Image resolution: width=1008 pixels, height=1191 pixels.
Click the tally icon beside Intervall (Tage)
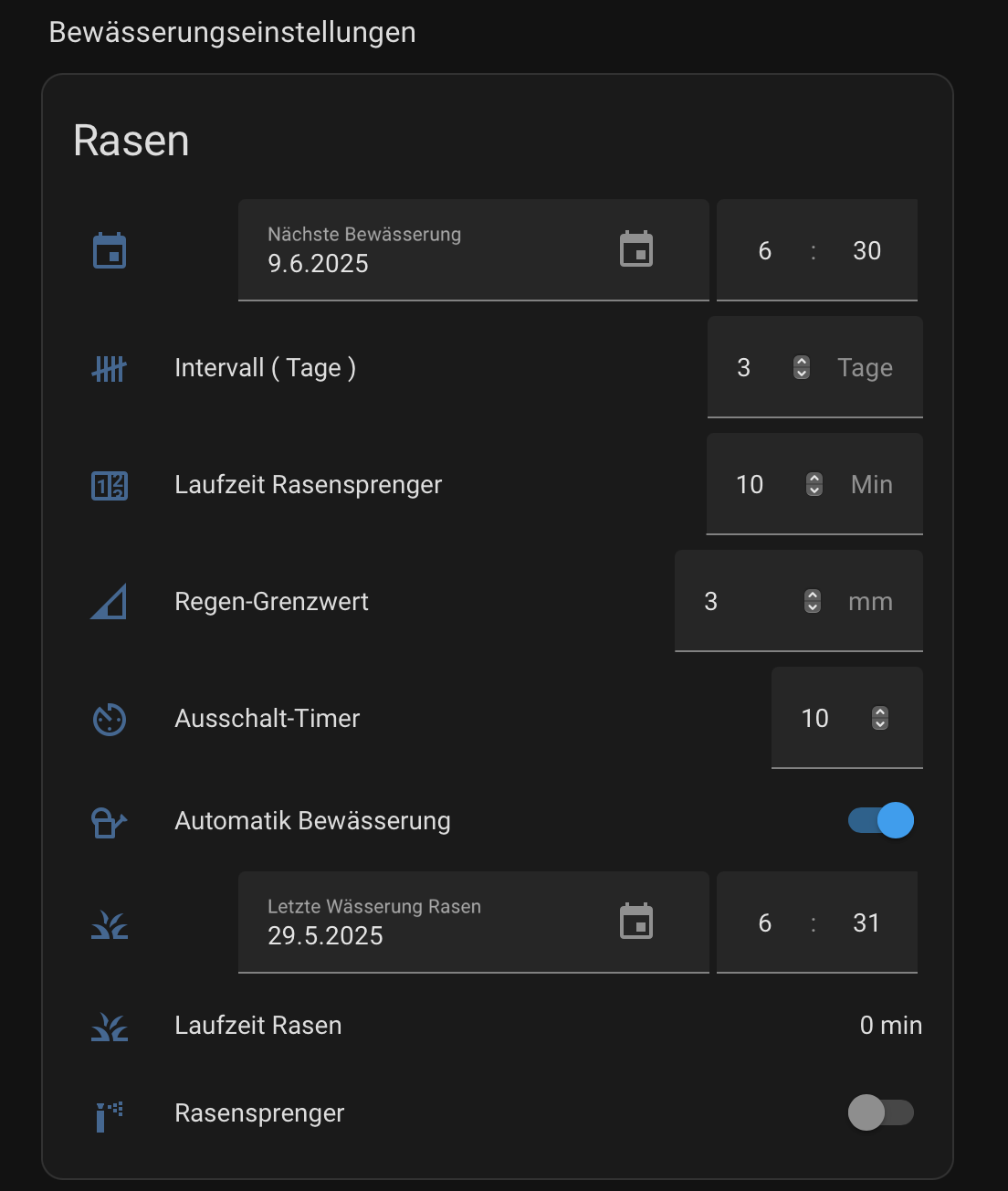[110, 368]
